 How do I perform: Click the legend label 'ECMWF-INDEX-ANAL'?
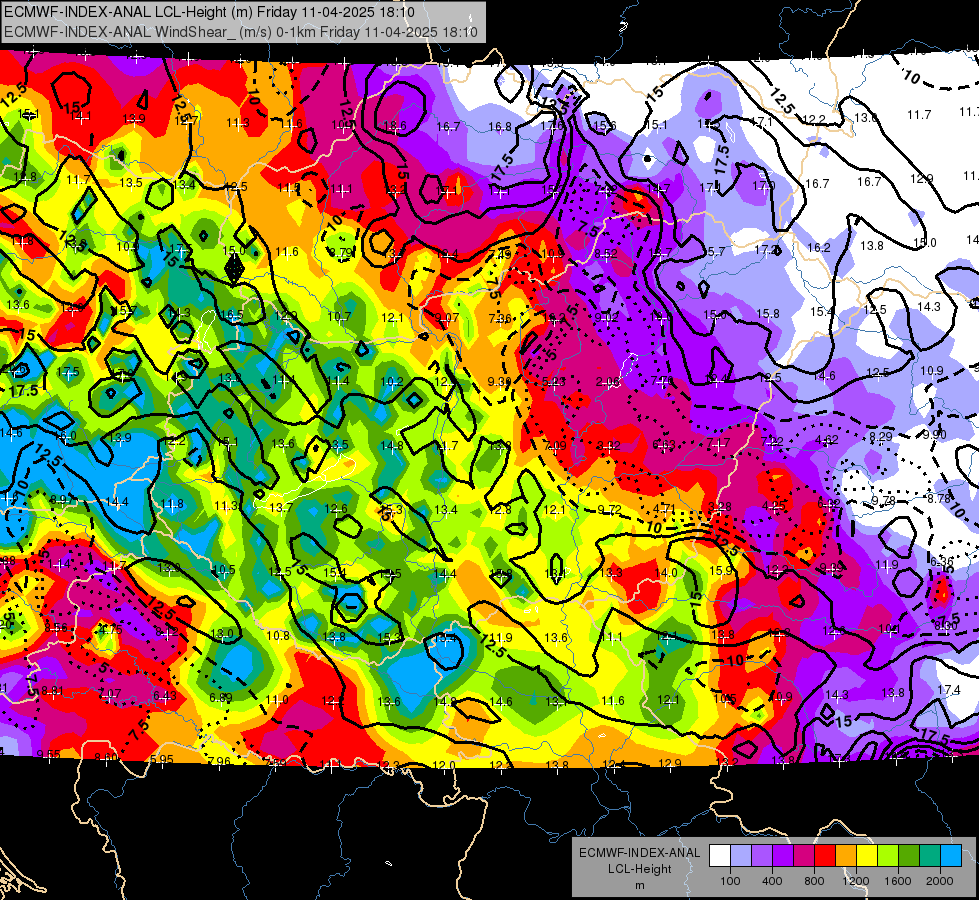[639, 853]
